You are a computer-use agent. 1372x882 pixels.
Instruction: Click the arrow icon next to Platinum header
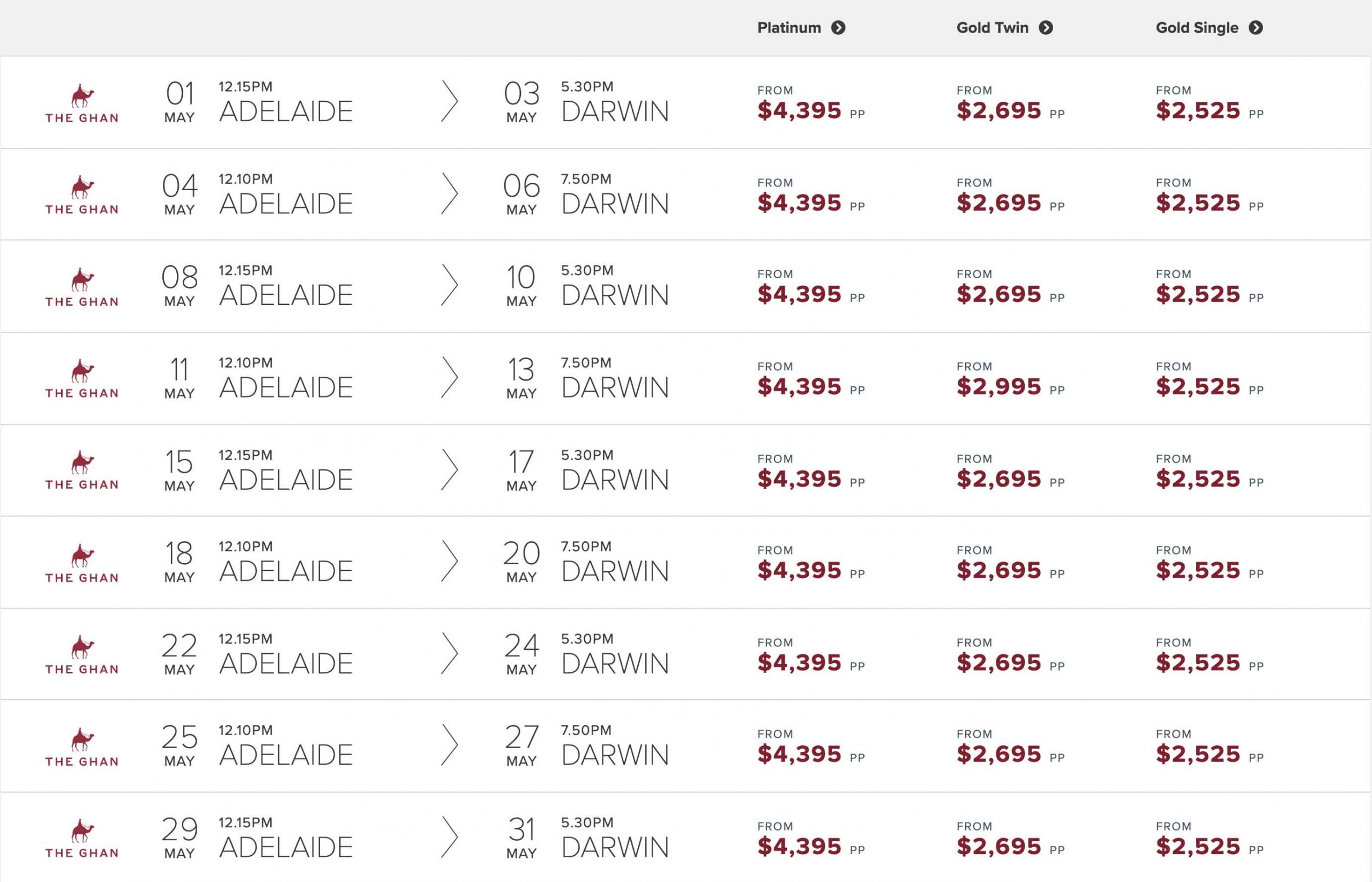[838, 27]
